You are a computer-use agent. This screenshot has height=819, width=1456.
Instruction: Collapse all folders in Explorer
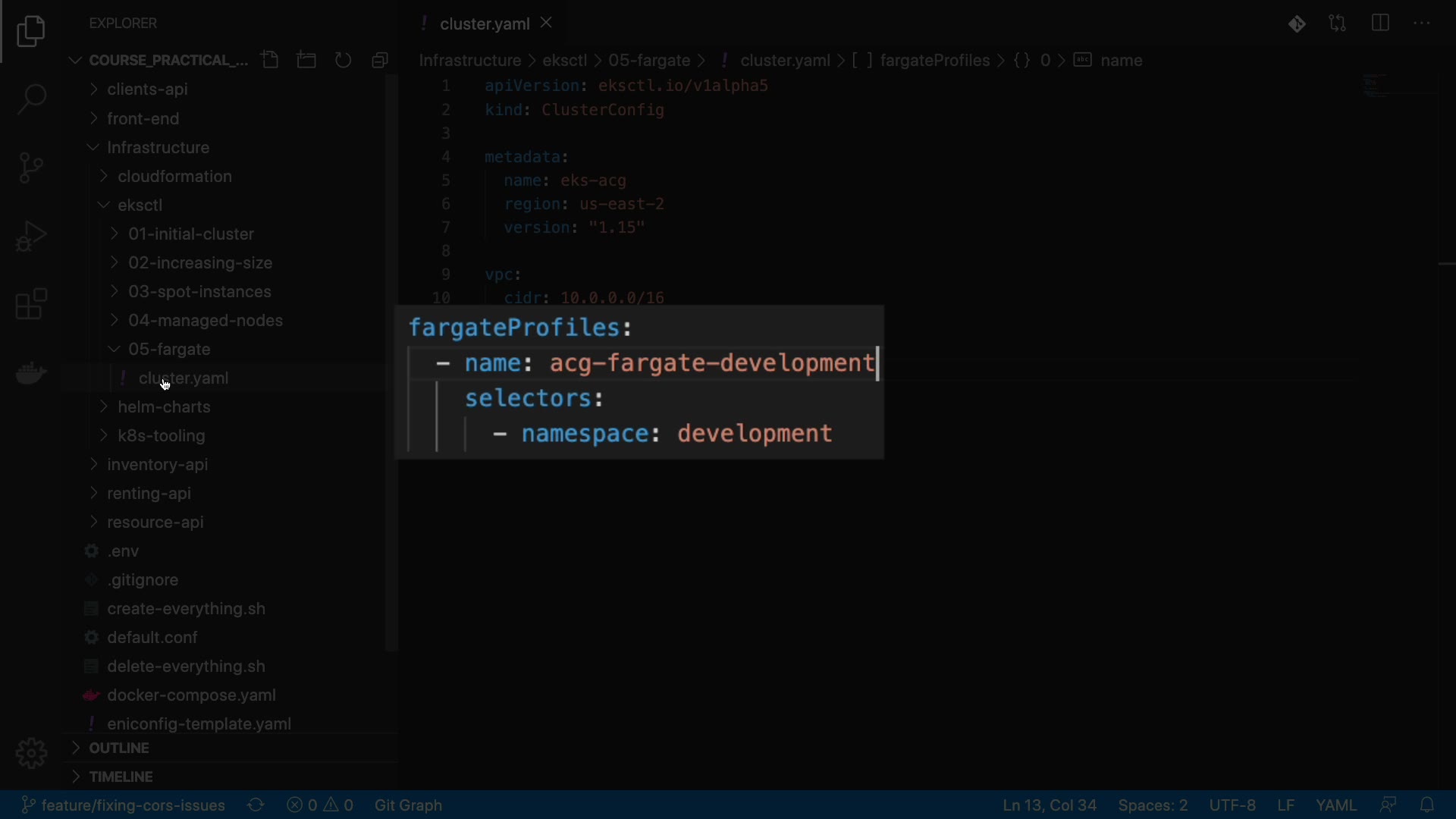[381, 60]
